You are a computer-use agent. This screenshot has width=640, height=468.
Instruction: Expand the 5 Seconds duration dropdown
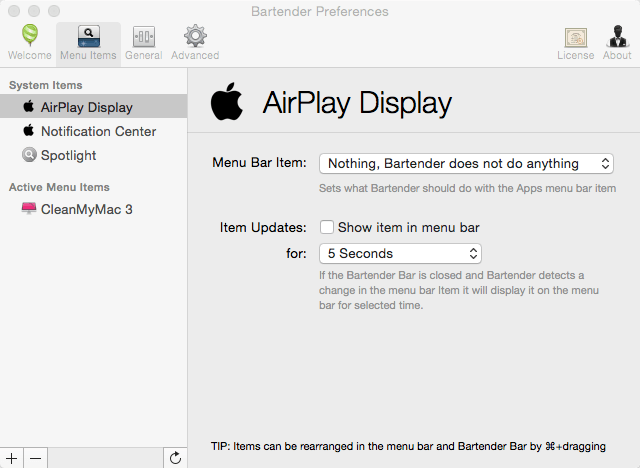coord(400,253)
